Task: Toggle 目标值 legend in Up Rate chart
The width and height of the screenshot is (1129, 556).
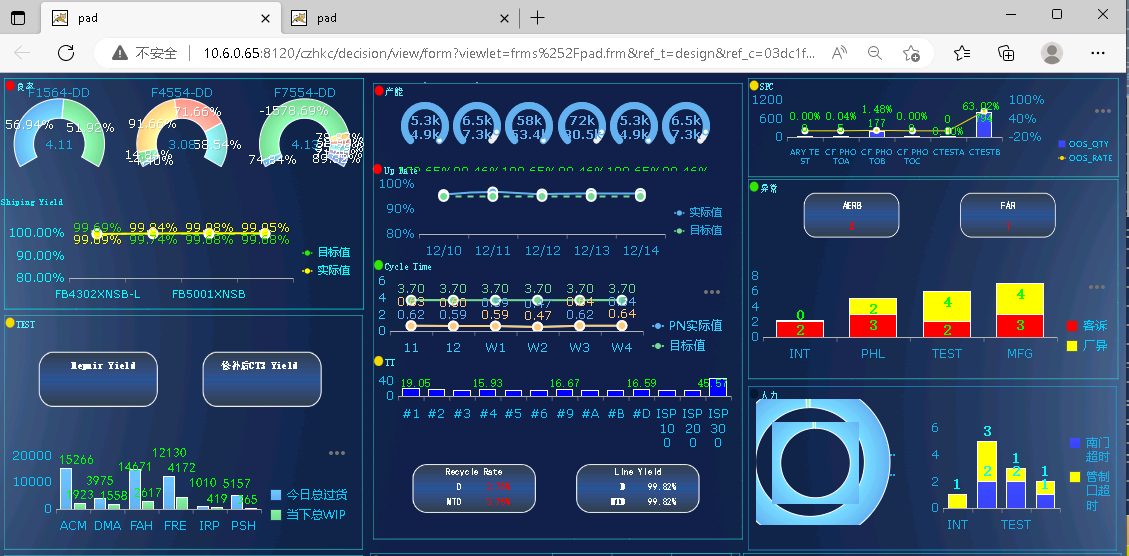Action: [x=698, y=230]
